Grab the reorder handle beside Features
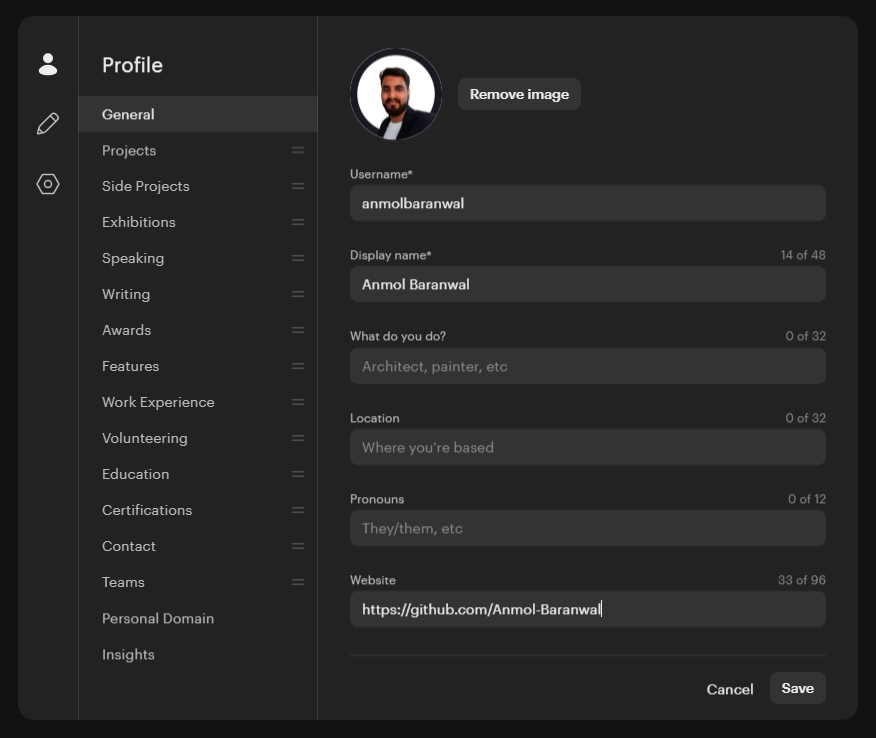Image resolution: width=876 pixels, height=738 pixels. 298,366
